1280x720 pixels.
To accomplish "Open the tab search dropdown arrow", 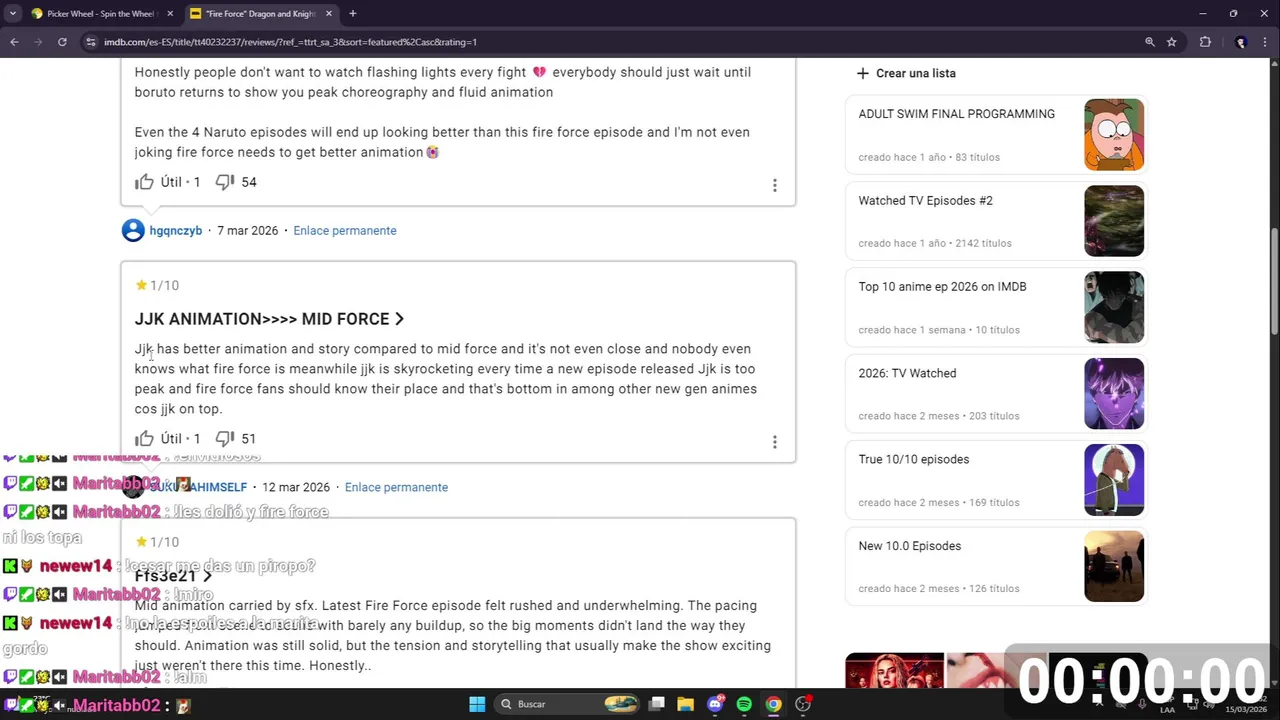I will click(12, 14).
